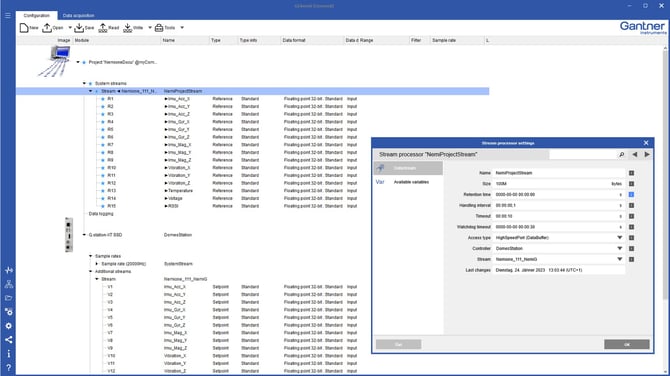Select the Datastream entry in the dialog
The height and width of the screenshot is (376, 670).
[408, 168]
